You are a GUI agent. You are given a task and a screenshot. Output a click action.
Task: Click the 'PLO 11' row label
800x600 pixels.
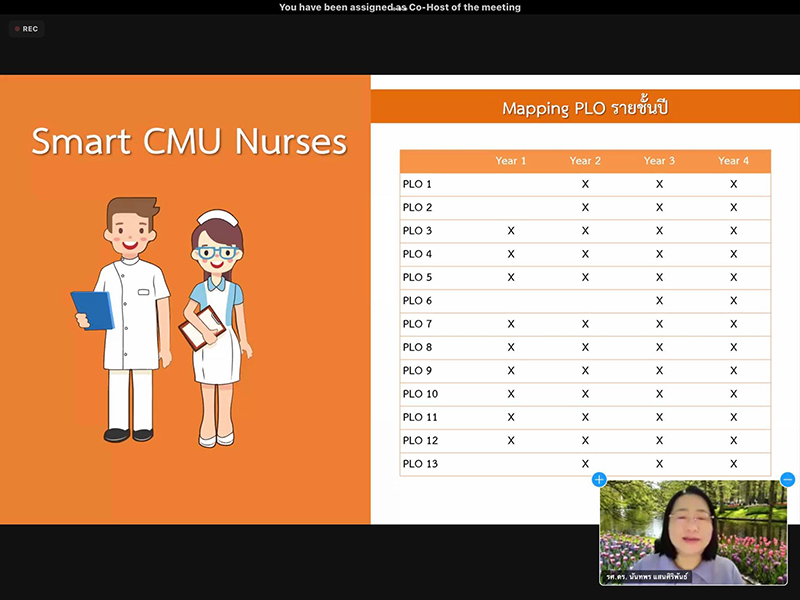coord(420,417)
